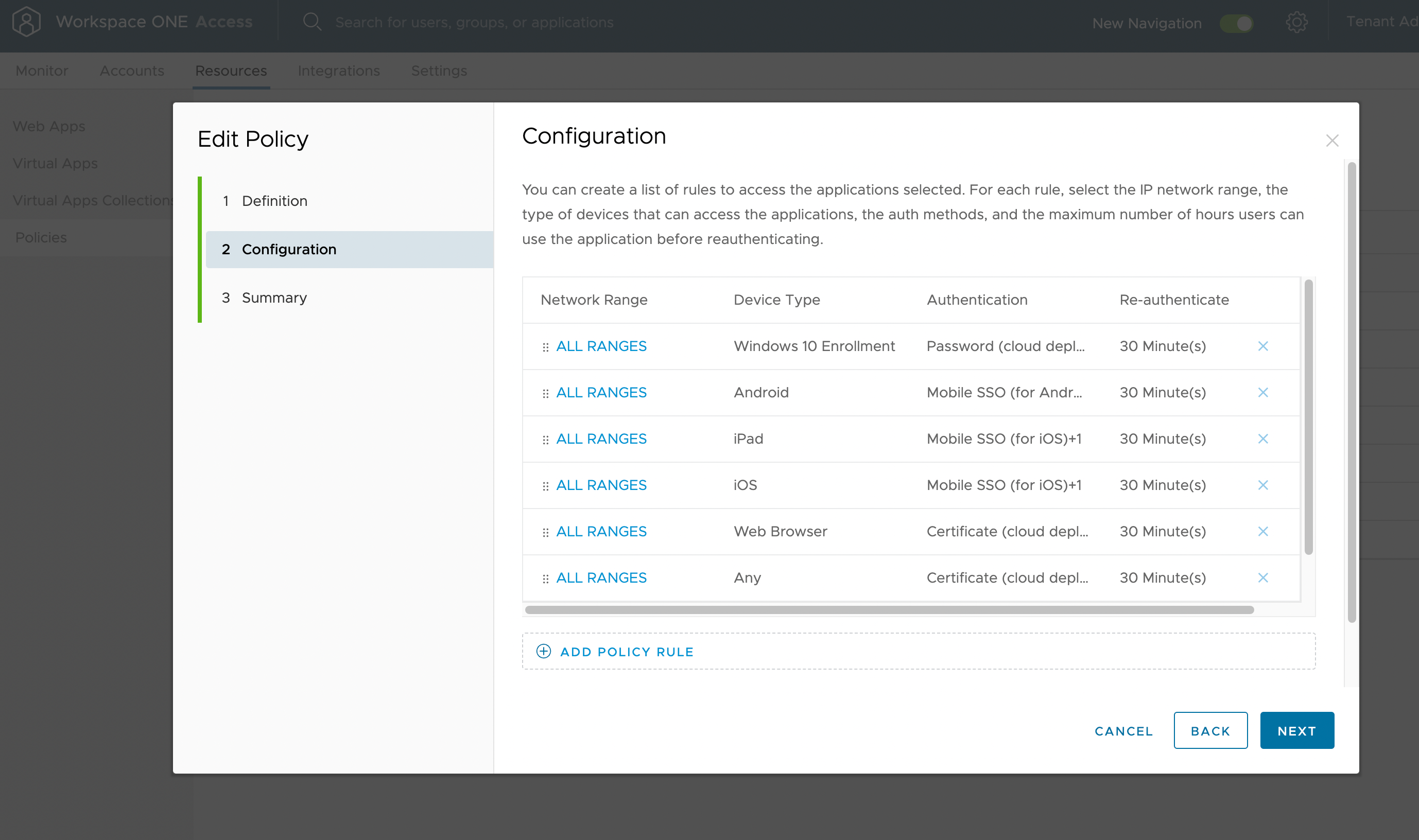Click the search users input field
Viewport: 1419px width, 840px height.
pos(474,22)
